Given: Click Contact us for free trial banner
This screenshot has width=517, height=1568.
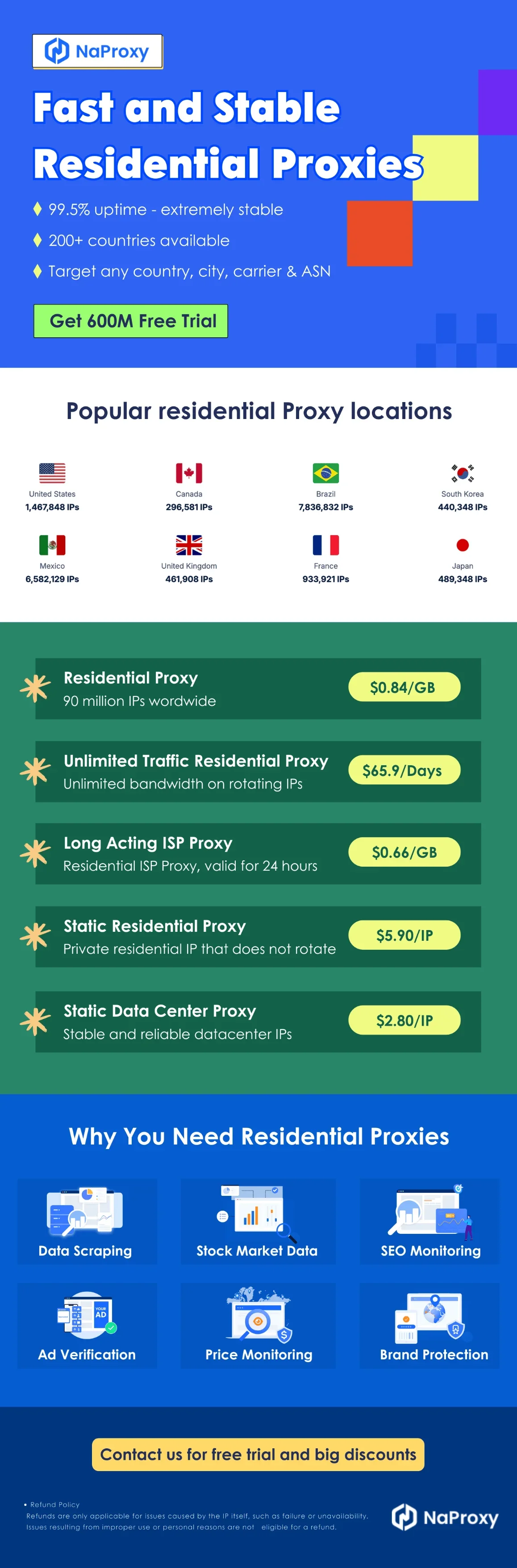Looking at the screenshot, I should (258, 1454).
